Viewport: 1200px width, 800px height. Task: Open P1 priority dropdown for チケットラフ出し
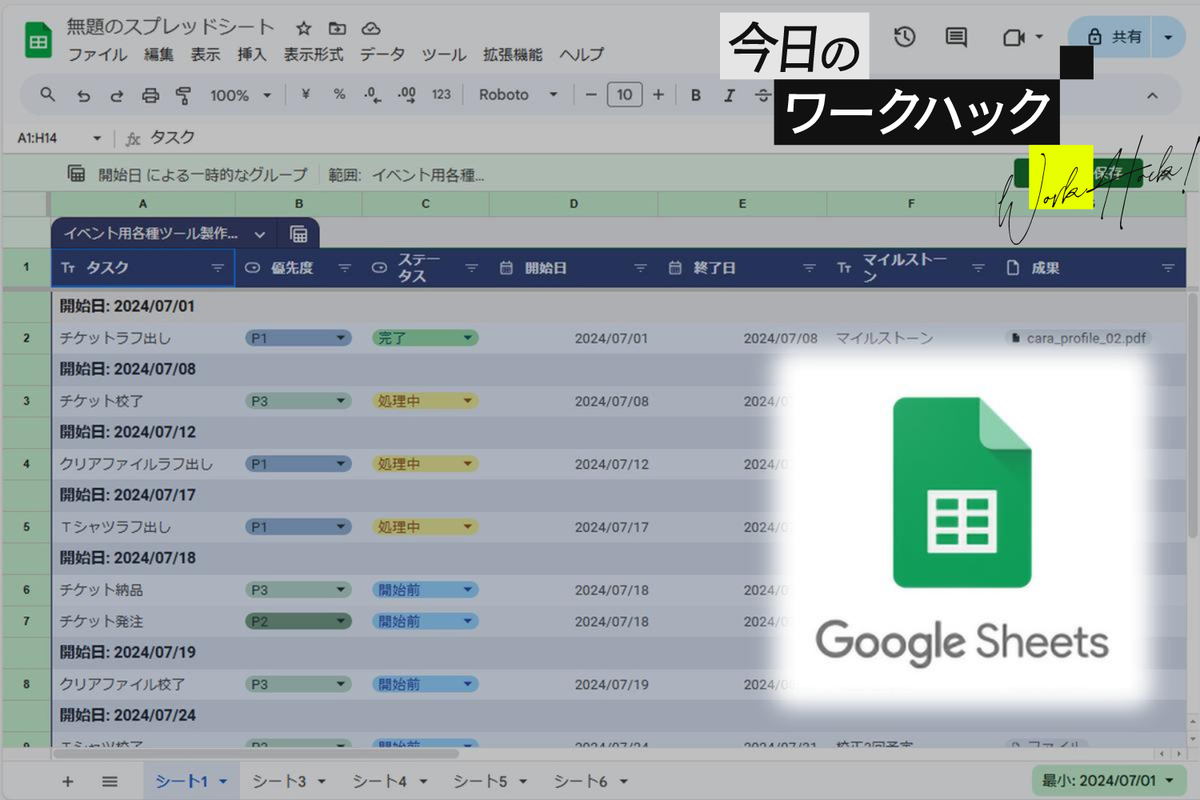(x=298, y=338)
